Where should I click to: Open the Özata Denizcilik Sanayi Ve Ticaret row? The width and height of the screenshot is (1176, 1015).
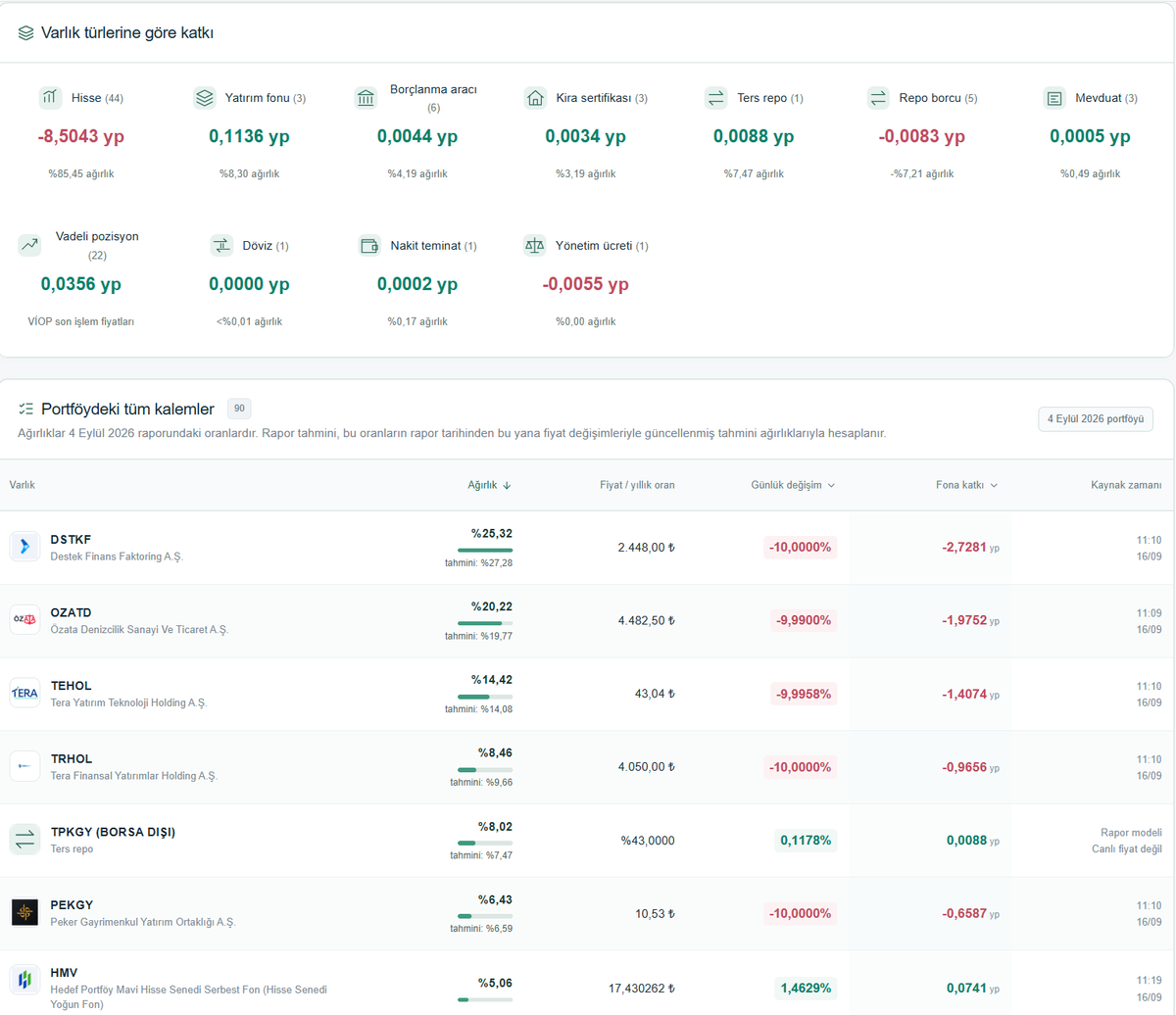588,621
